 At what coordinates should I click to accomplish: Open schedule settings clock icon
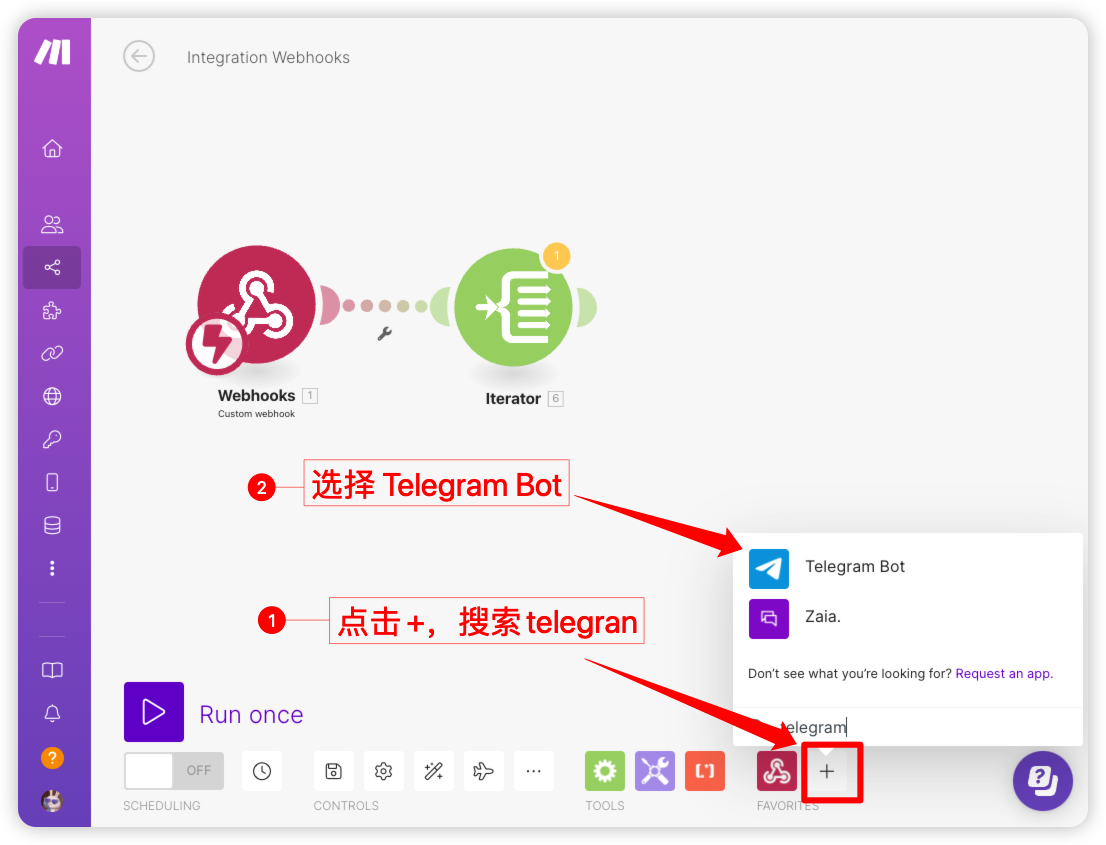tap(262, 771)
